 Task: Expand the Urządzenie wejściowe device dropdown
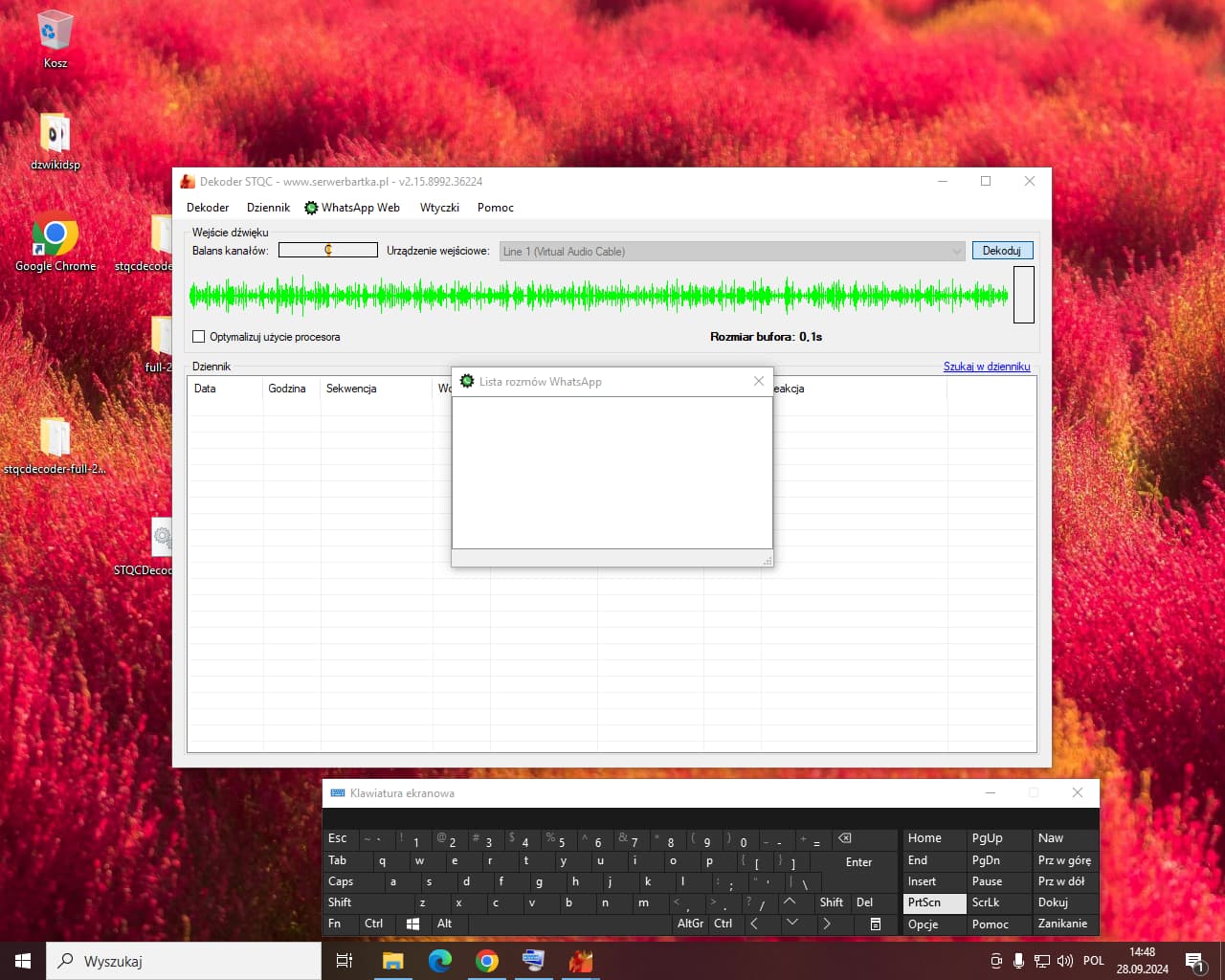pyautogui.click(x=956, y=252)
